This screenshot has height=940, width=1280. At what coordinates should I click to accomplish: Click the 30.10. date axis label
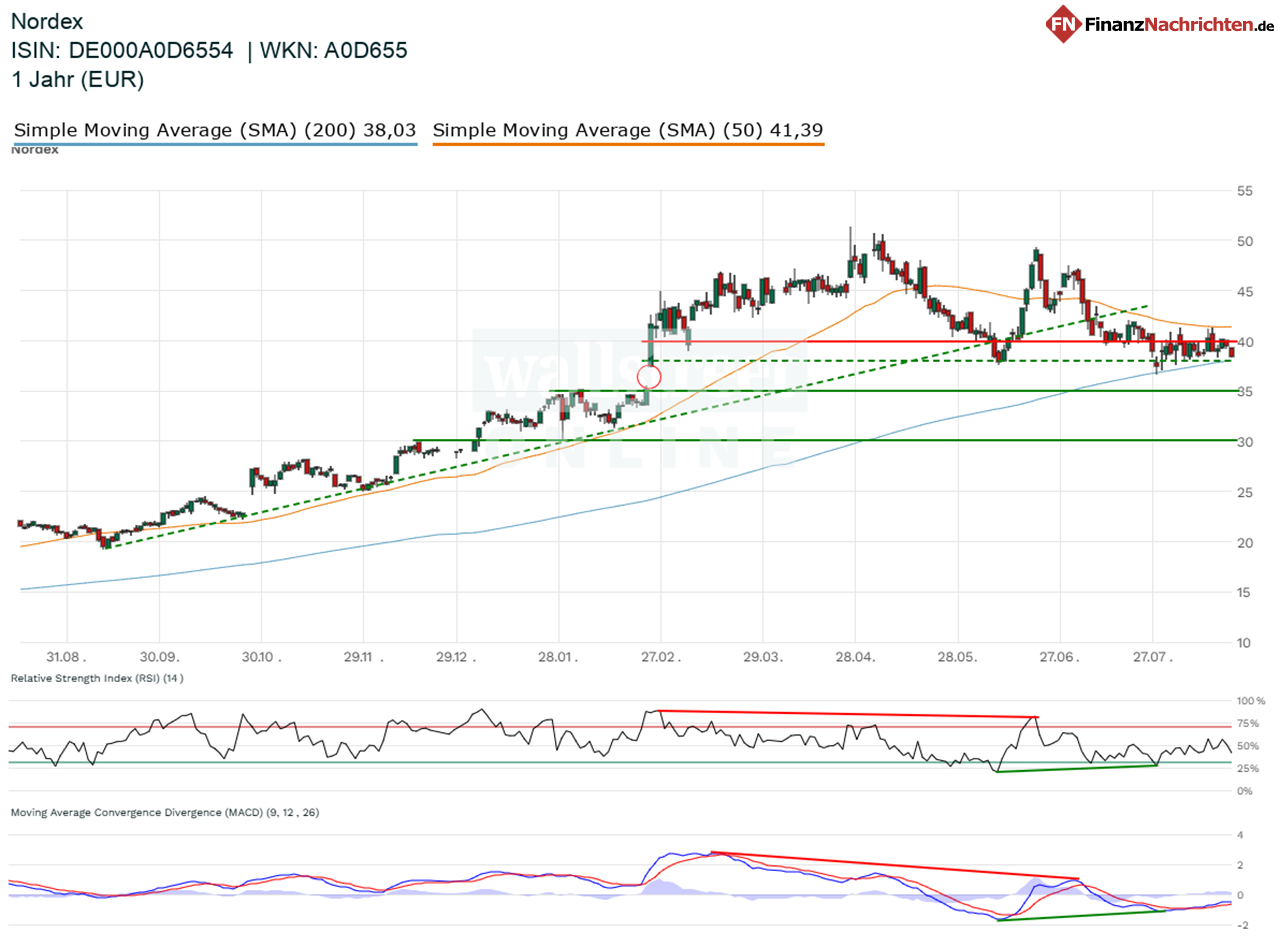pos(263,657)
